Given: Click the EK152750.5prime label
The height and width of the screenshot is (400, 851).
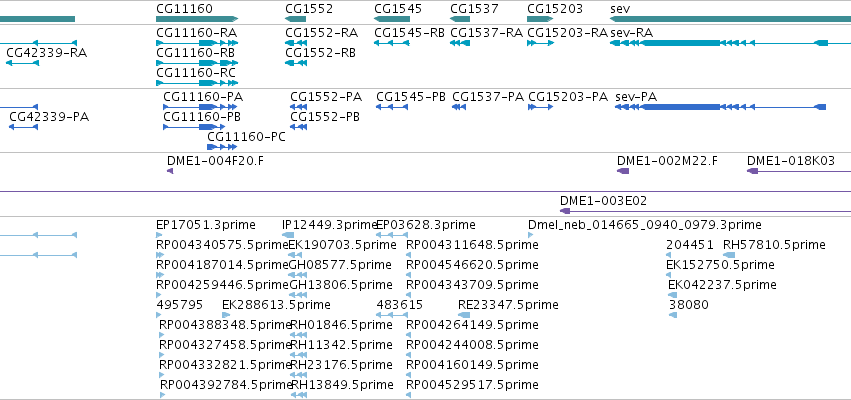Looking at the screenshot, I should pyautogui.click(x=720, y=265).
